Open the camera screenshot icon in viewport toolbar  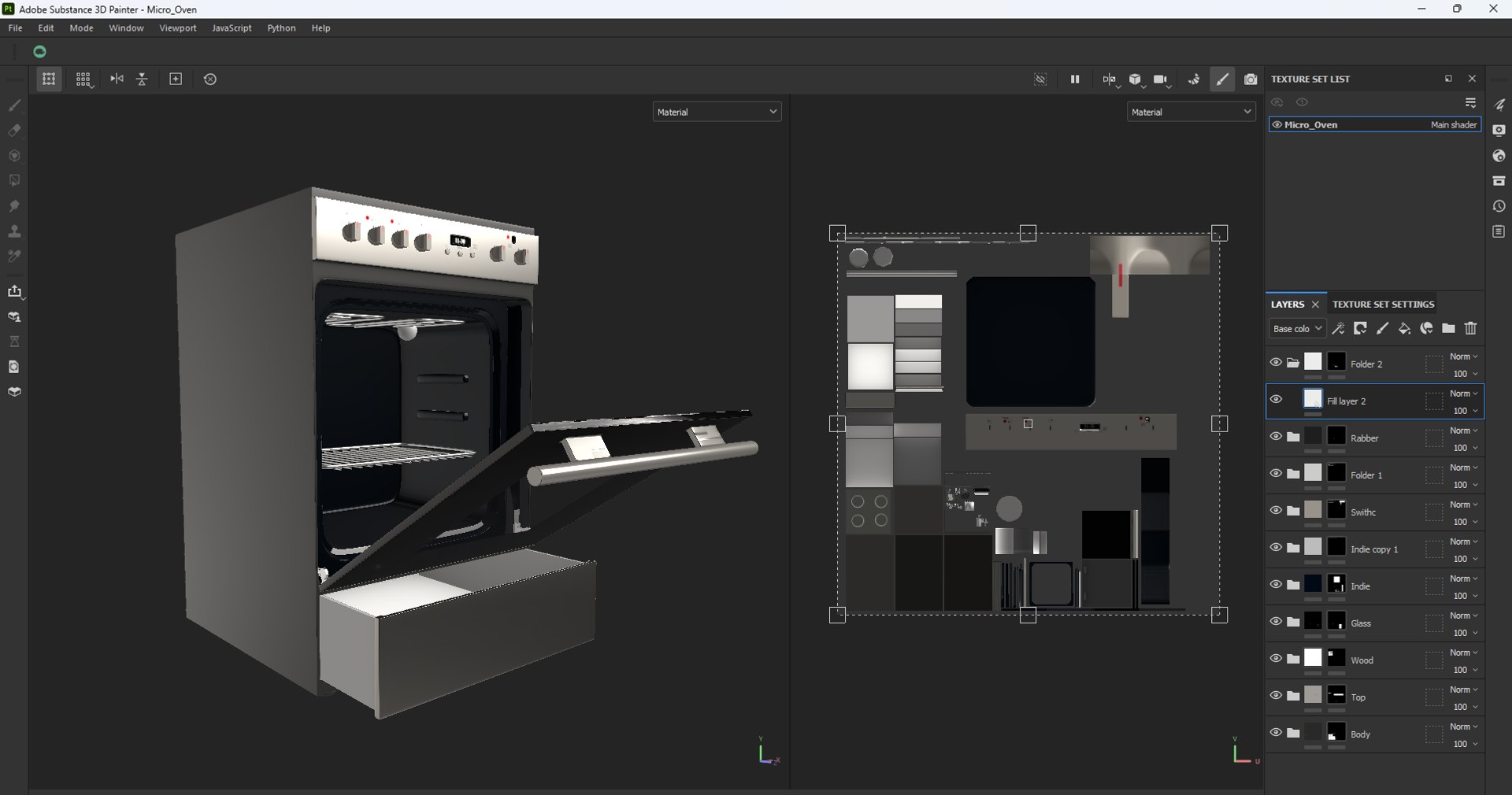click(x=1251, y=79)
